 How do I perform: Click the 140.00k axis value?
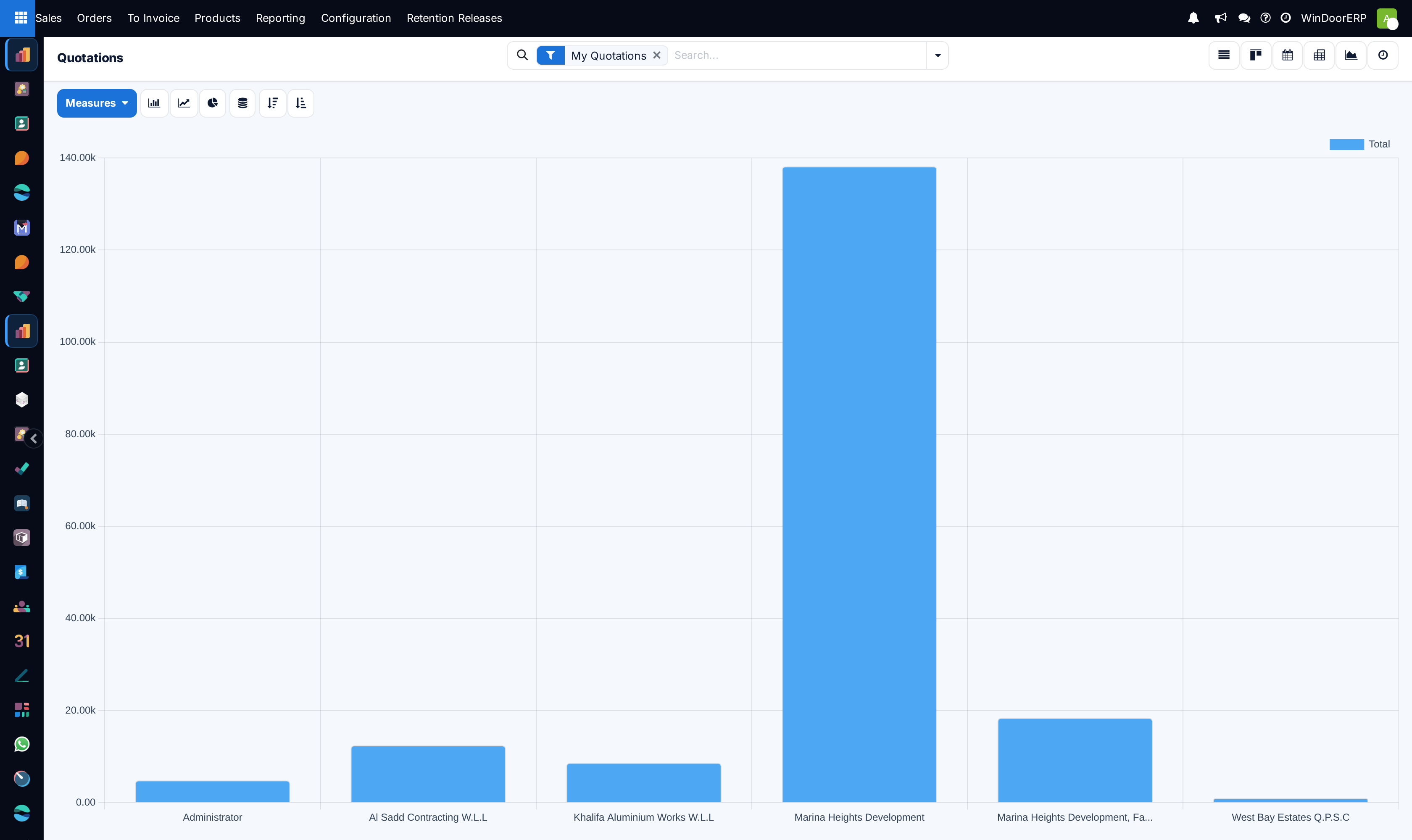78,157
